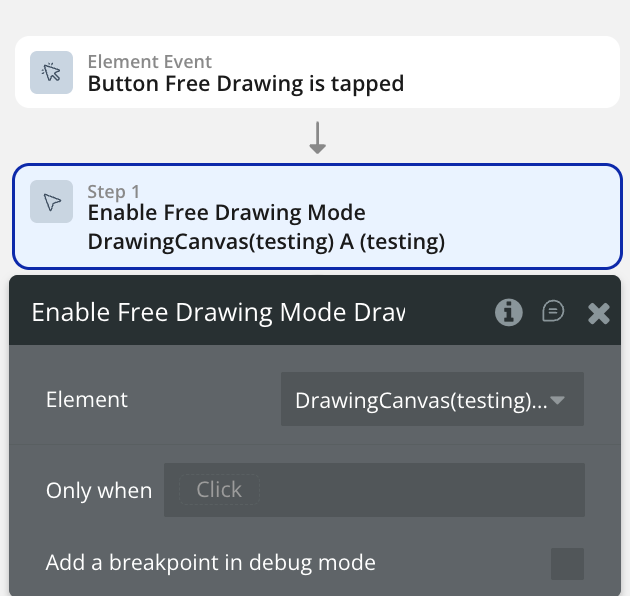Click the 'Only when' property label

click(x=99, y=491)
